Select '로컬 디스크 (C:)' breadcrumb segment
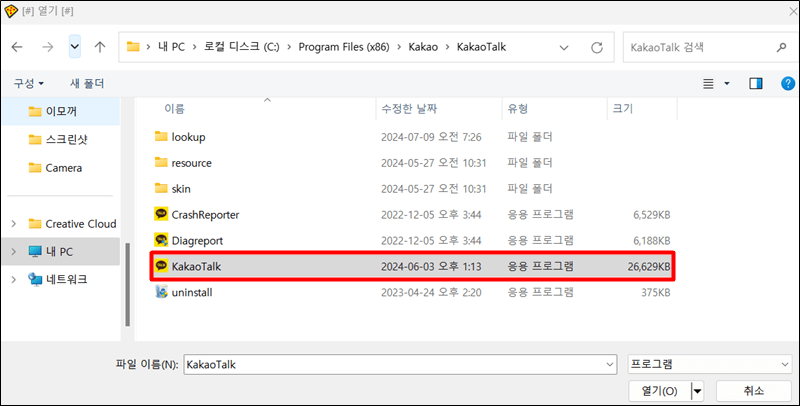Viewport: 800px width, 406px height. point(242,47)
